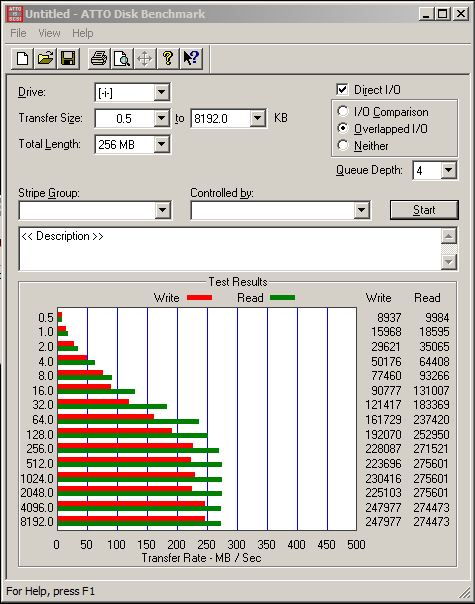
Task: Open the File menu
Action: click(18, 33)
